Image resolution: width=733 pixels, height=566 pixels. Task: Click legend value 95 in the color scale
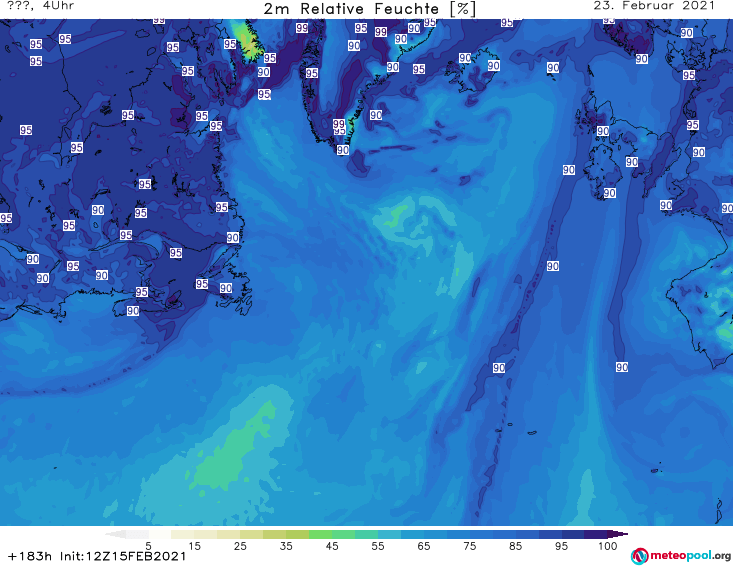pos(561,546)
